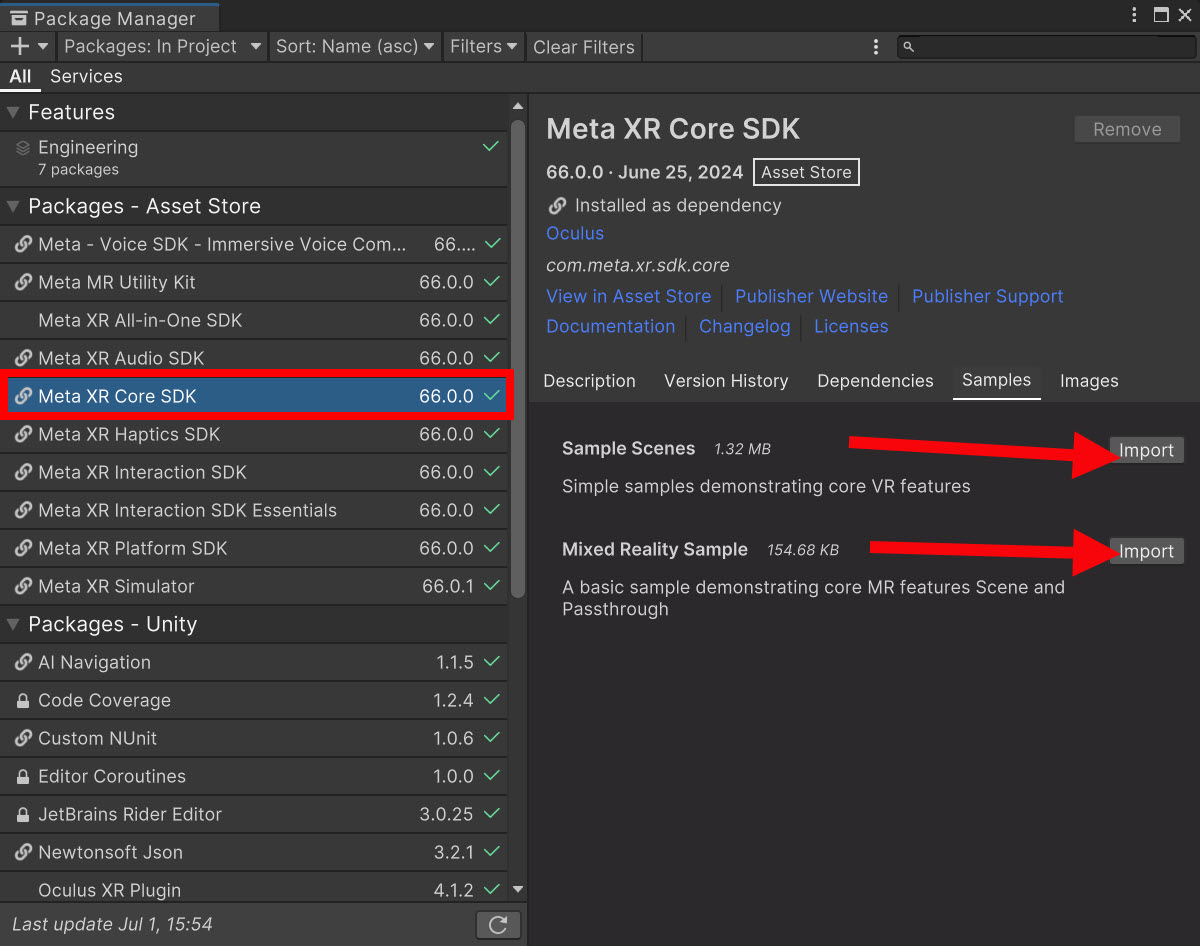Select the Engineering feature set
Screen dimensions: 1200x946
pyautogui.click(x=254, y=158)
